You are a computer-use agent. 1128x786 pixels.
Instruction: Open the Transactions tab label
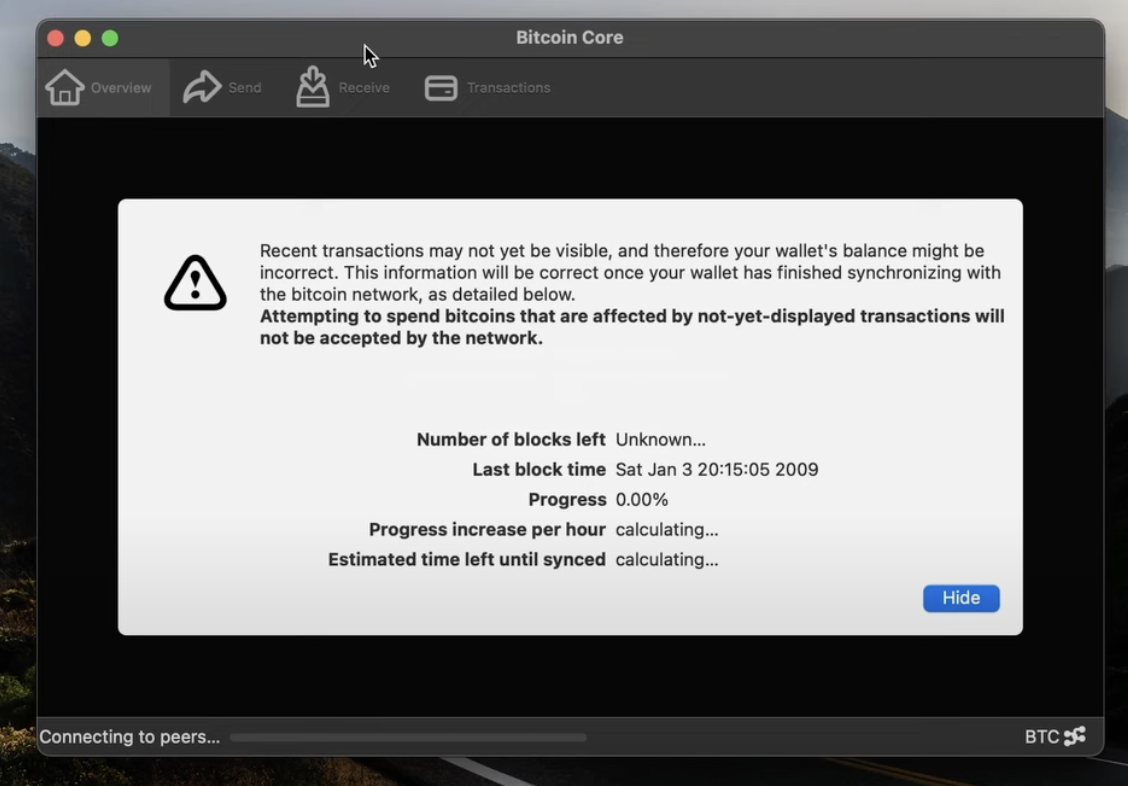(509, 88)
